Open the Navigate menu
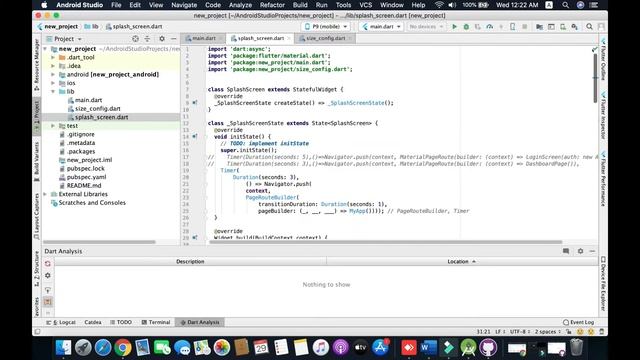 click(x=184, y=5)
